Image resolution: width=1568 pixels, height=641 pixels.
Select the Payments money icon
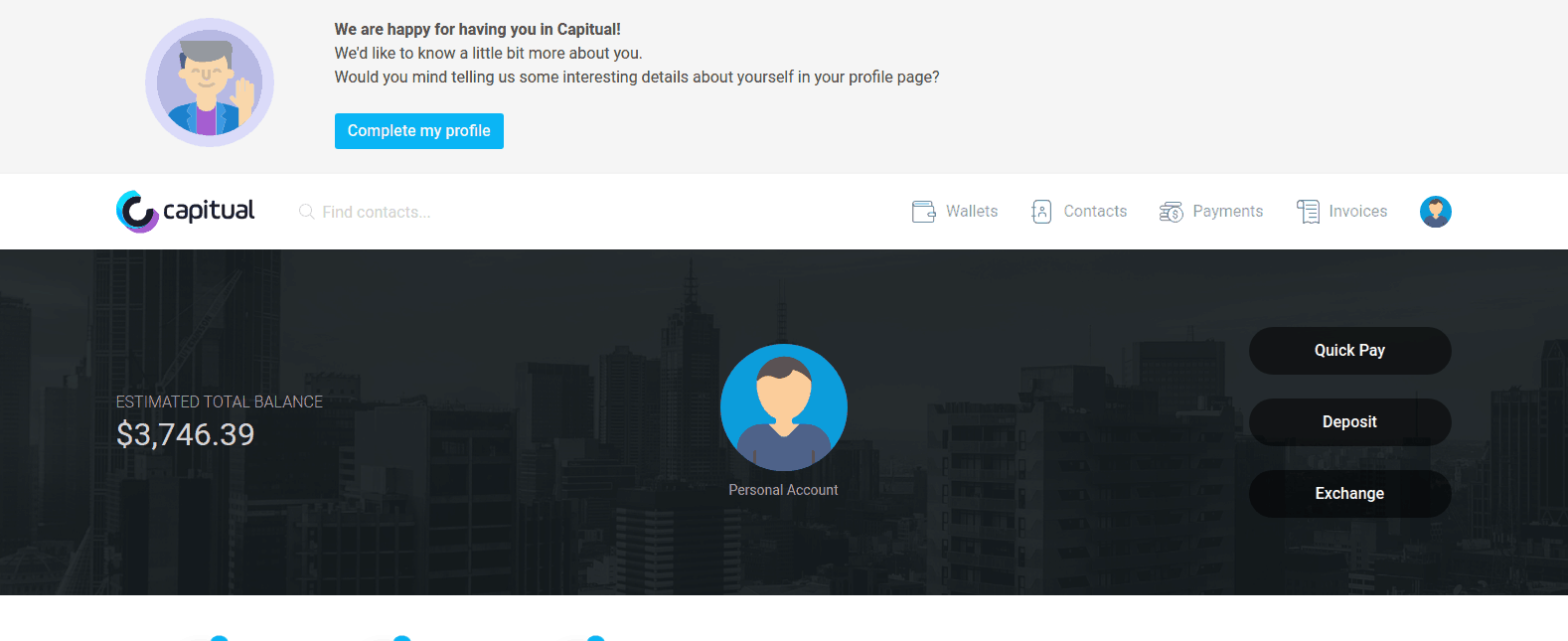1171,212
